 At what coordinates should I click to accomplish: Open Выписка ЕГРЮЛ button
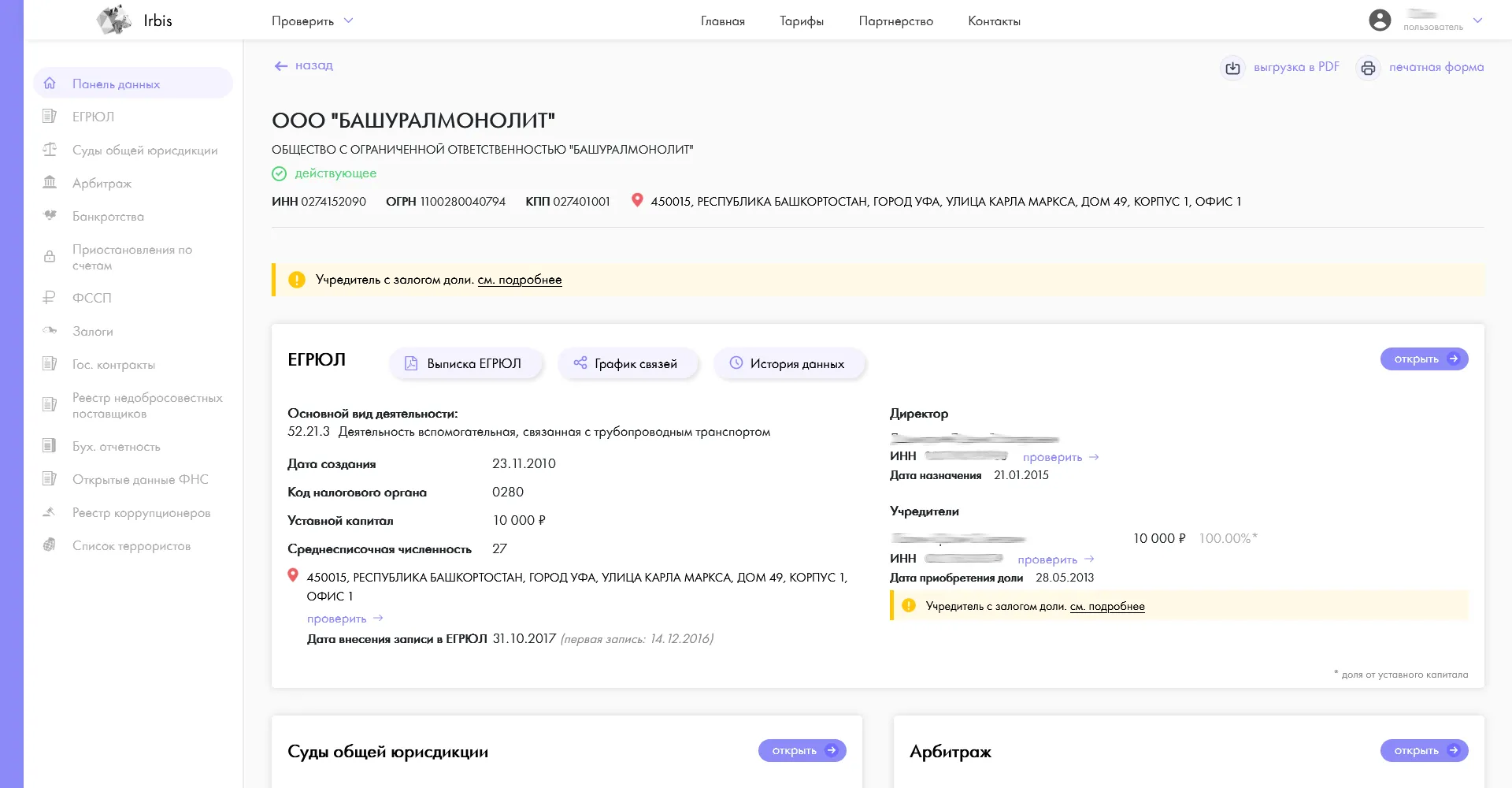(465, 363)
